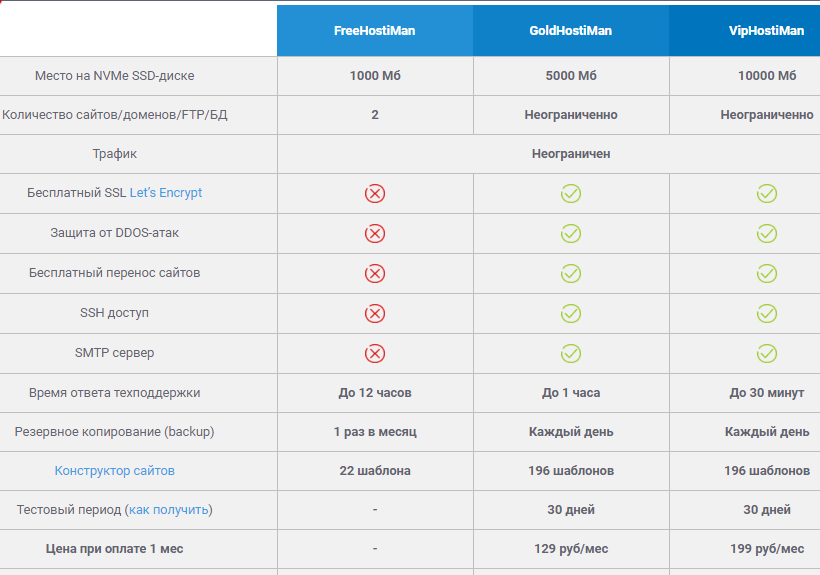Click the 199 руб/мес price cell

tap(745, 549)
